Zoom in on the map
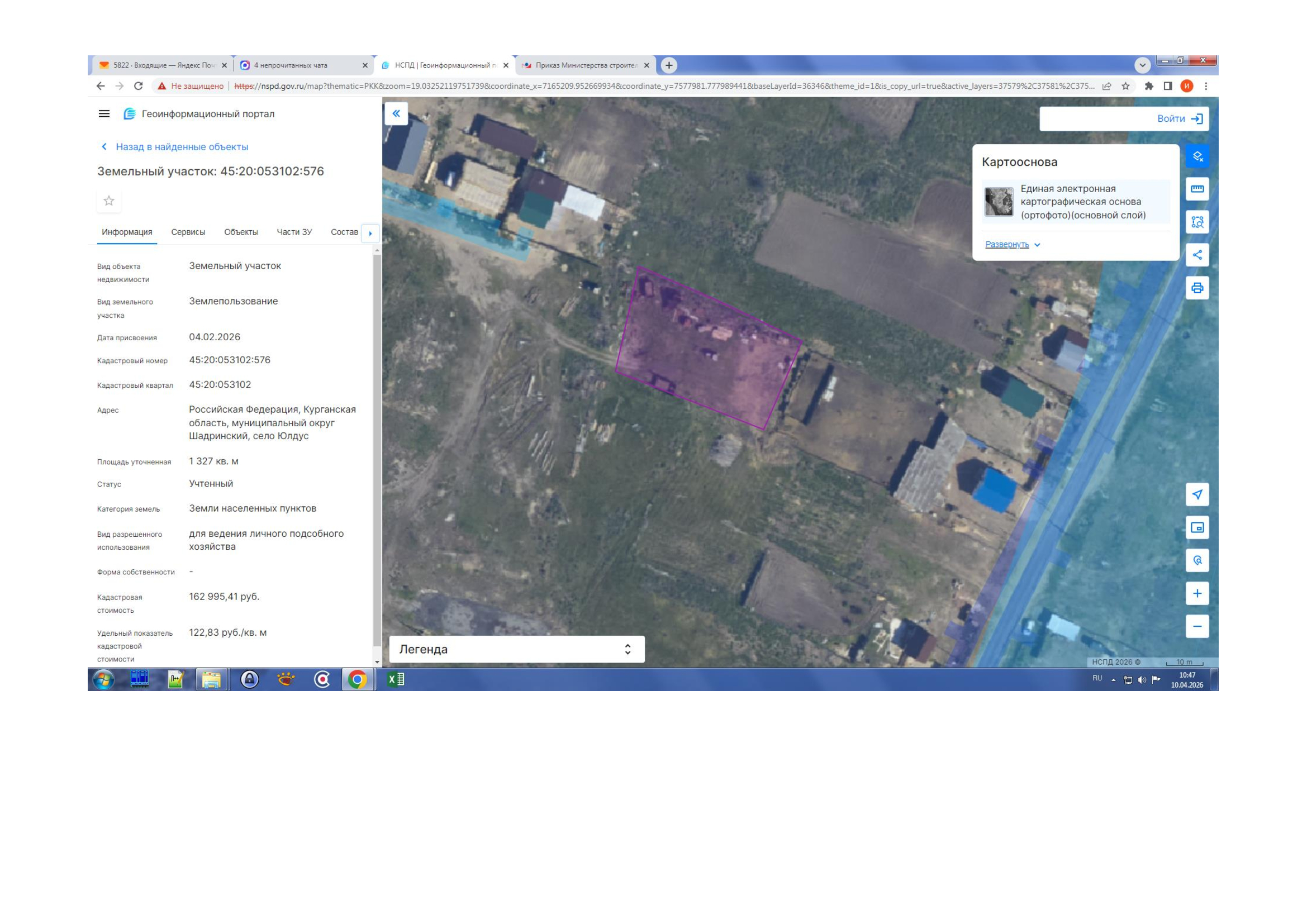Image resolution: width=1307 pixels, height=924 pixels. tap(1196, 593)
